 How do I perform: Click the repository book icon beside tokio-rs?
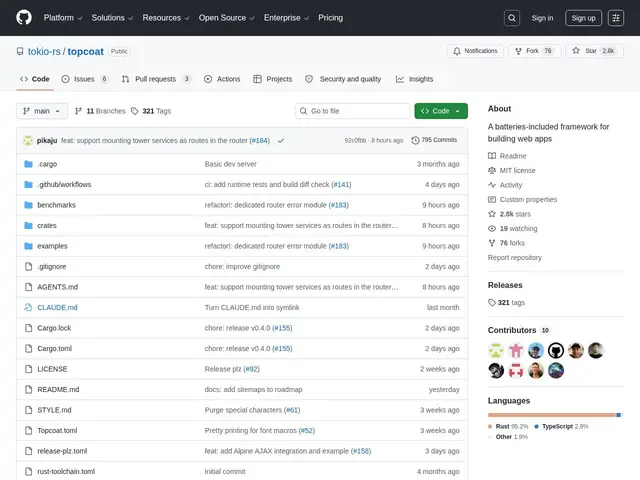click(20, 51)
